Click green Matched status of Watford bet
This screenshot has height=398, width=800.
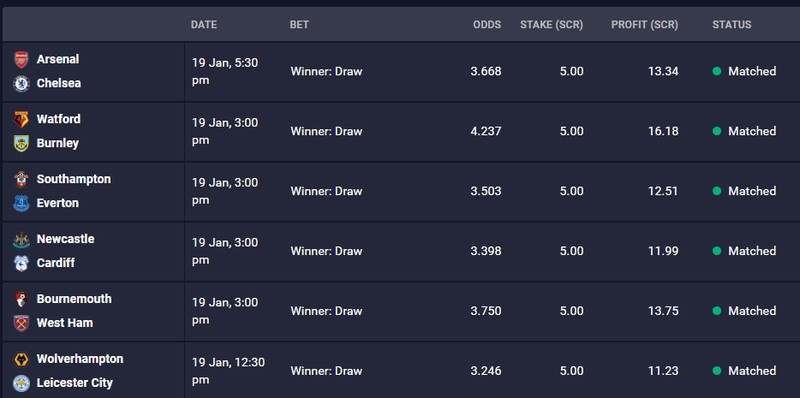coord(744,131)
